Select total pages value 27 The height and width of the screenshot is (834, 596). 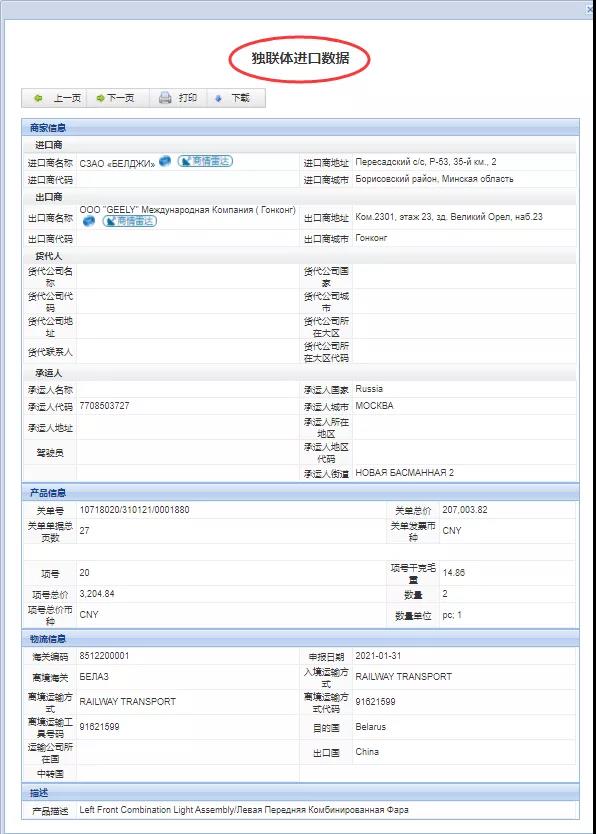(x=85, y=530)
